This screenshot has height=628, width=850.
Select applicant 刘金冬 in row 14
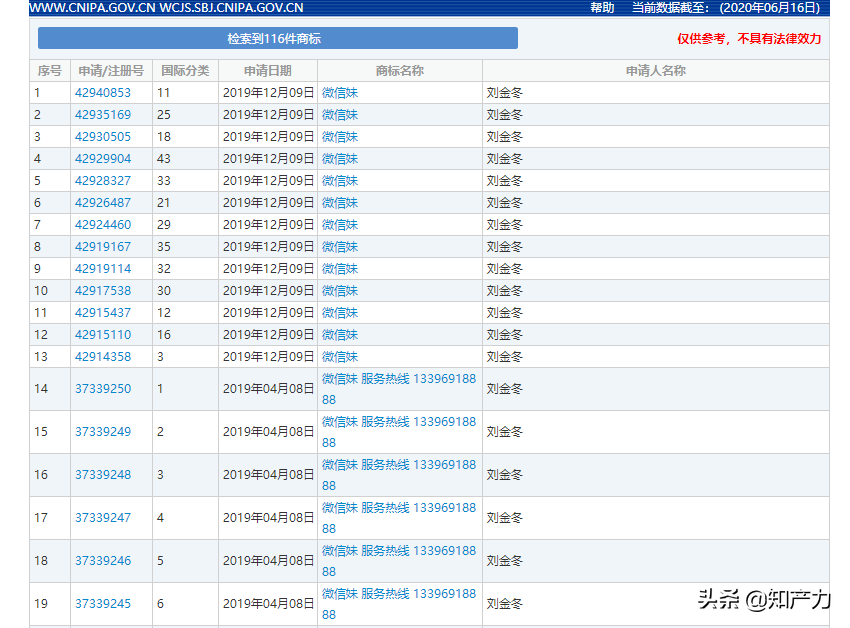point(505,389)
